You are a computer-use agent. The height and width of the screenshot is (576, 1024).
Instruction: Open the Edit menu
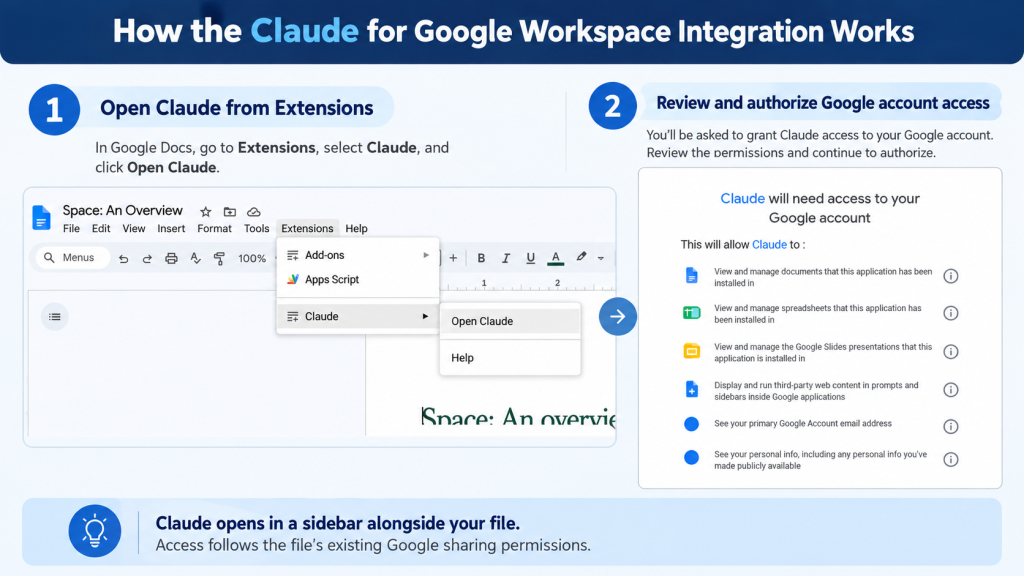coord(101,229)
